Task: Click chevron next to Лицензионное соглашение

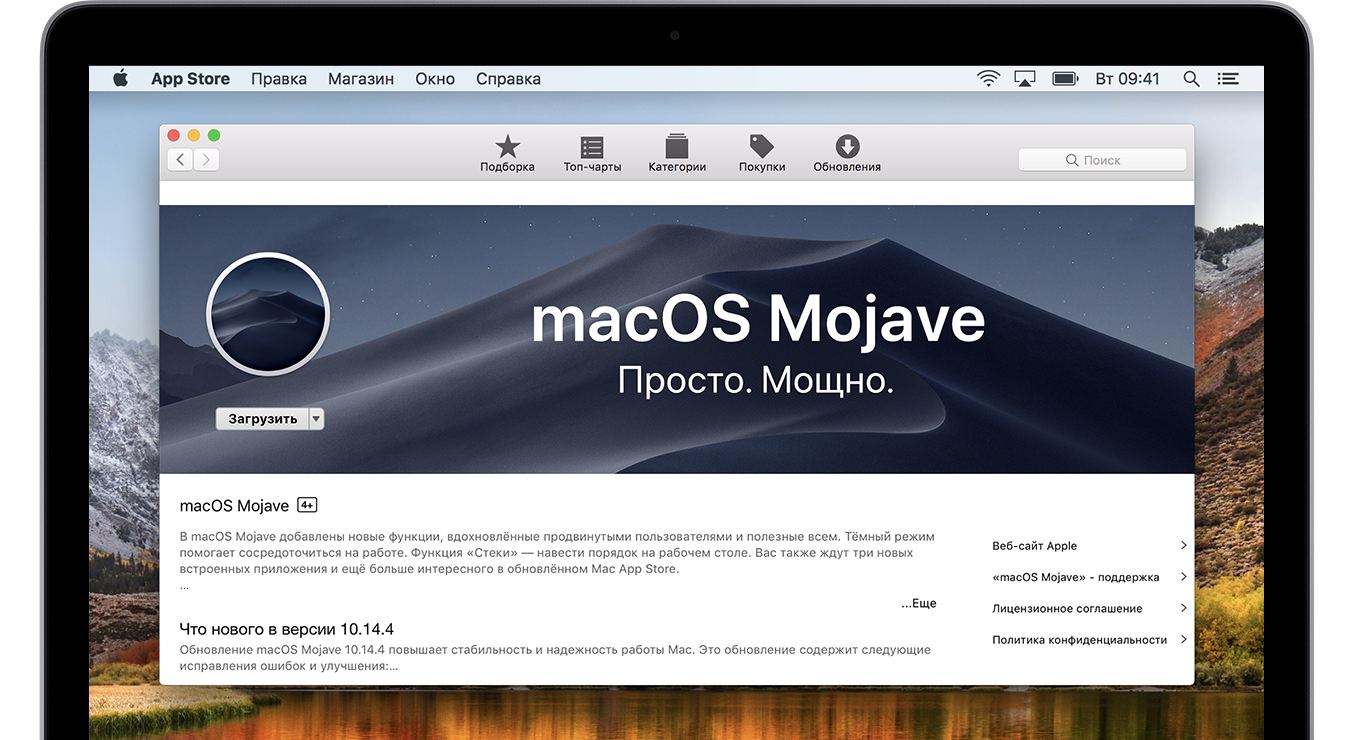Action: coord(1183,608)
